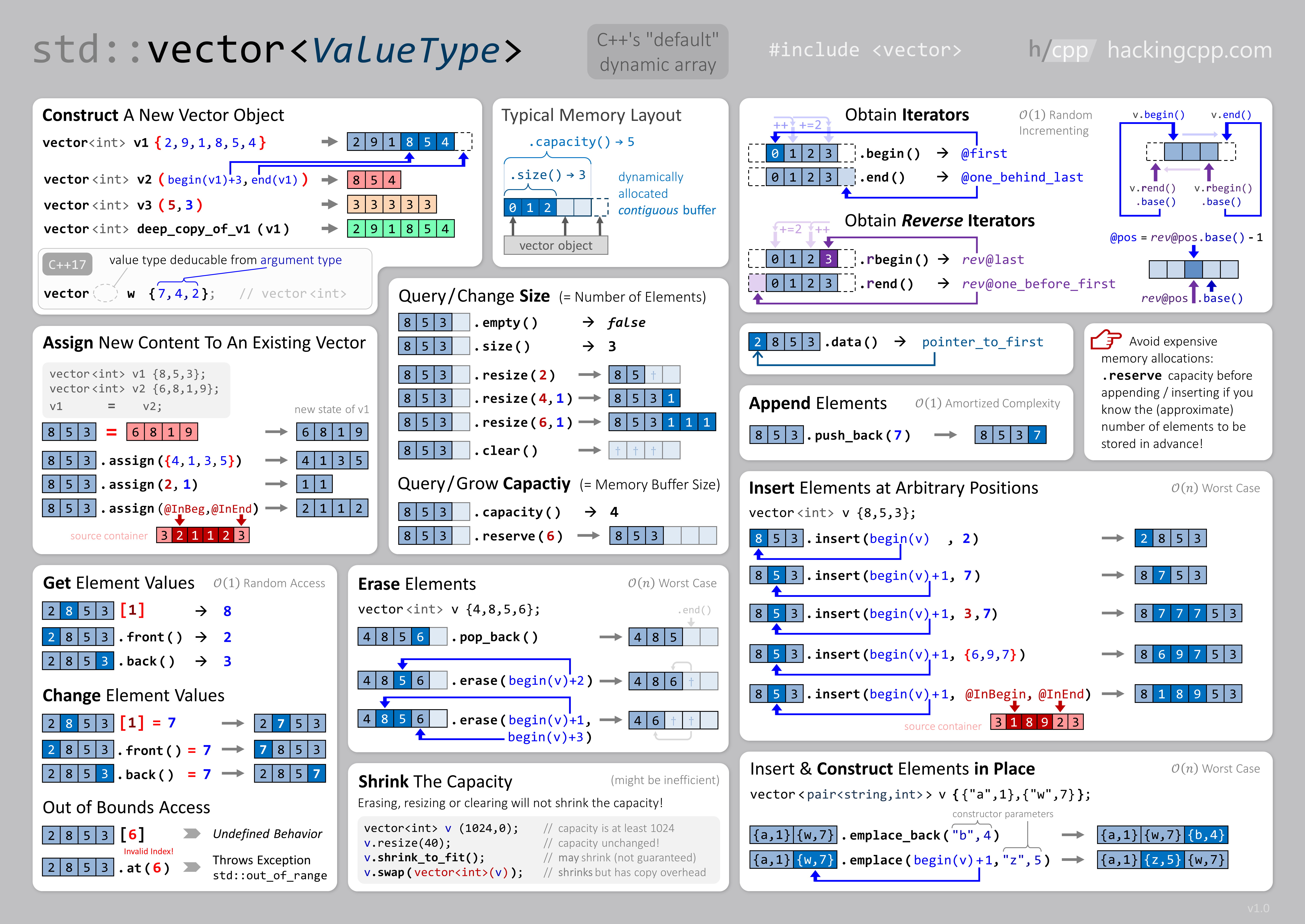Select the 'Construct A New Vector Object' heading
The width and height of the screenshot is (1305, 924).
point(163,115)
